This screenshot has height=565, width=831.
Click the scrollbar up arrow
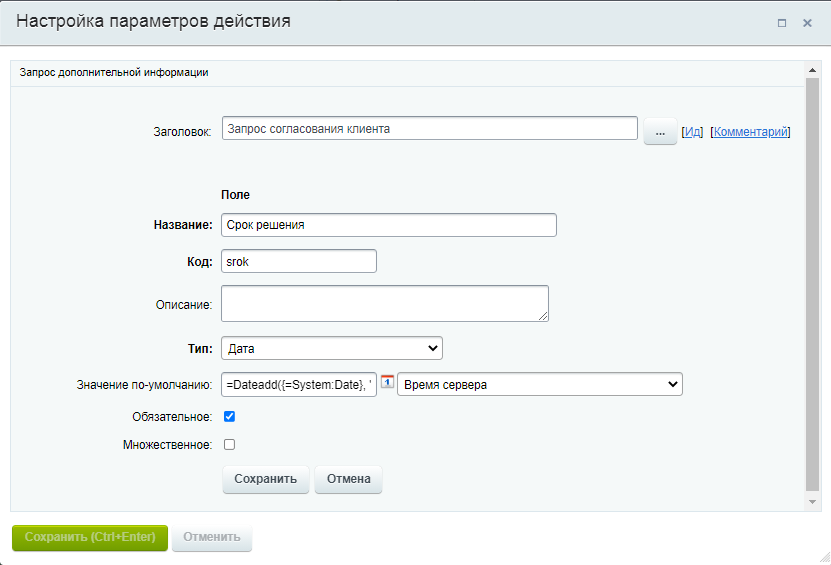click(812, 70)
